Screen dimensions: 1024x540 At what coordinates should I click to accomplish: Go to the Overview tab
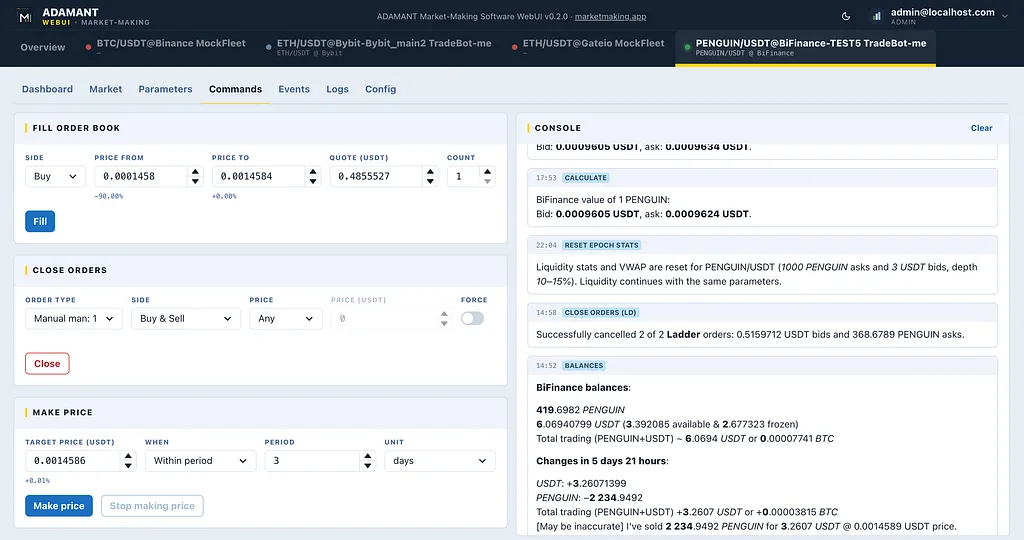pos(42,47)
